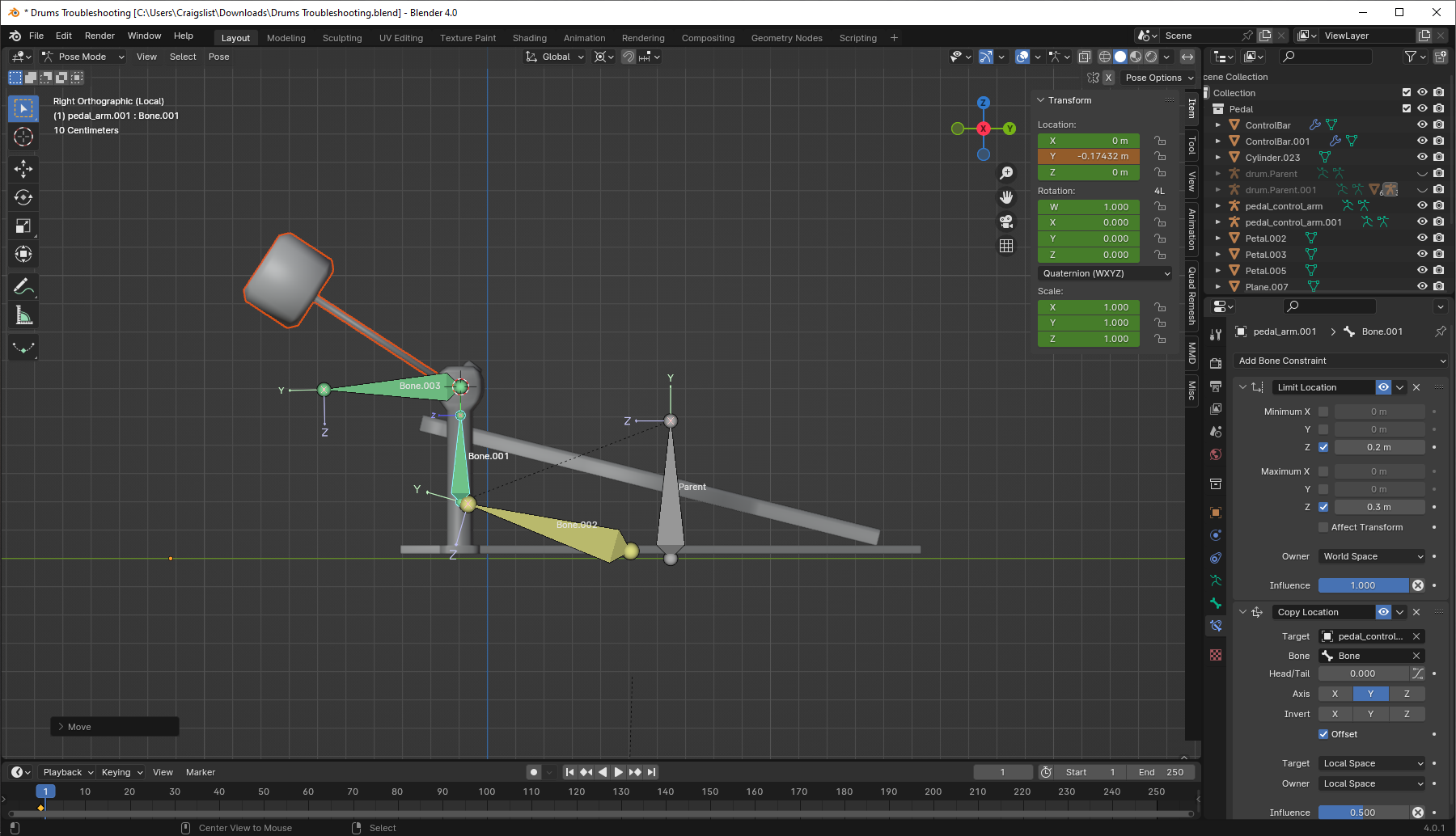Open the Render menu
Screen dimensions: 1456x836
[x=99, y=36]
